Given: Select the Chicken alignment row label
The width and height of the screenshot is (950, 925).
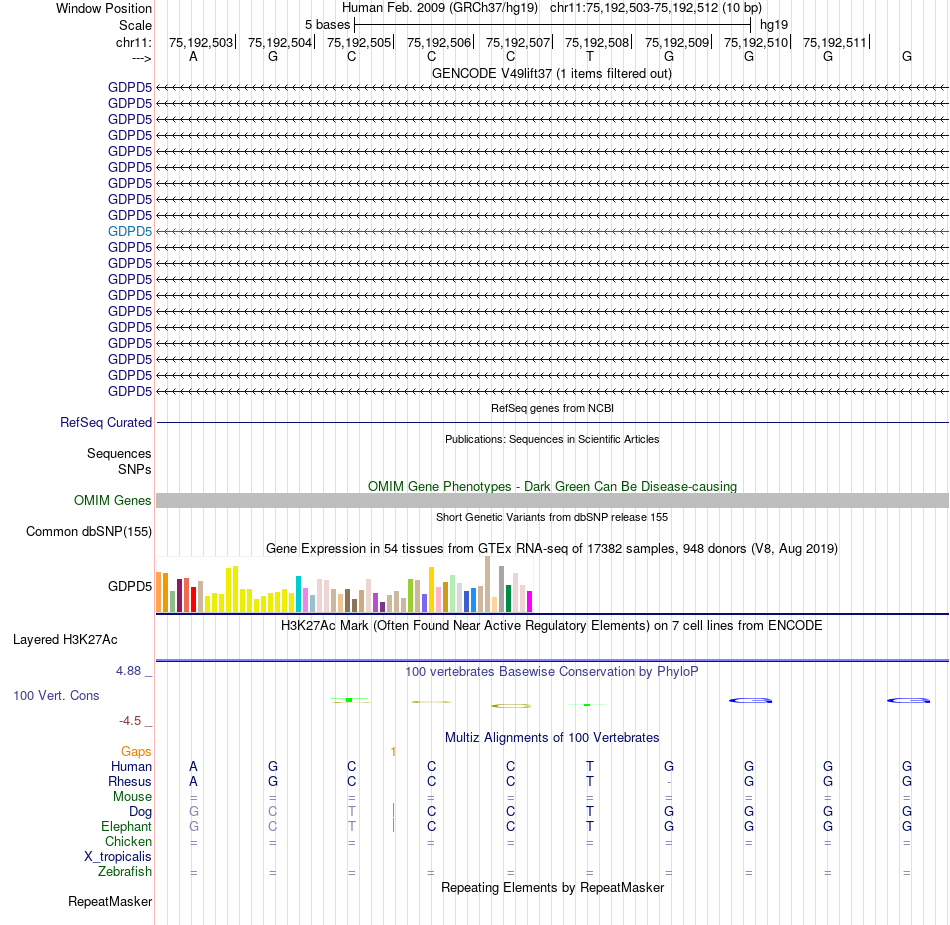Looking at the screenshot, I should coord(128,841).
